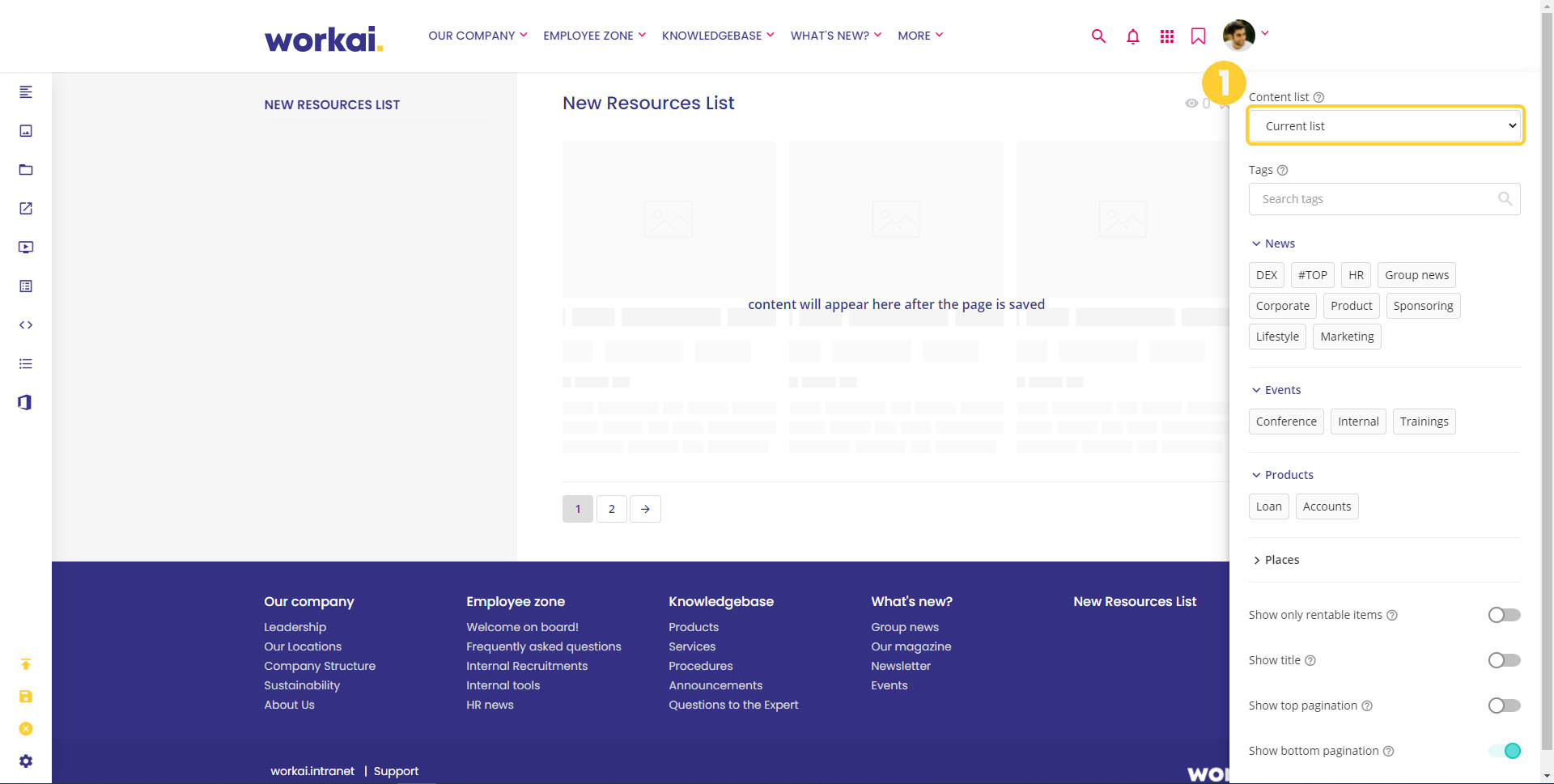Select the image component icon in sidebar

point(26,131)
